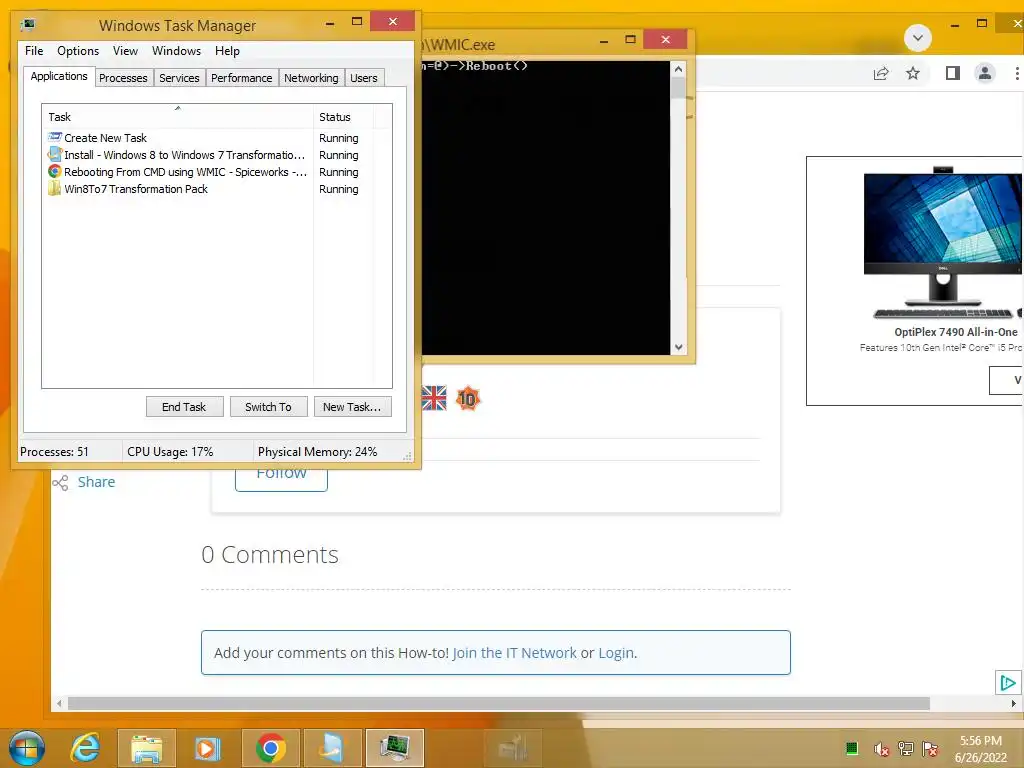Click the Share link on the page
1024x768 pixels.
[96, 482]
